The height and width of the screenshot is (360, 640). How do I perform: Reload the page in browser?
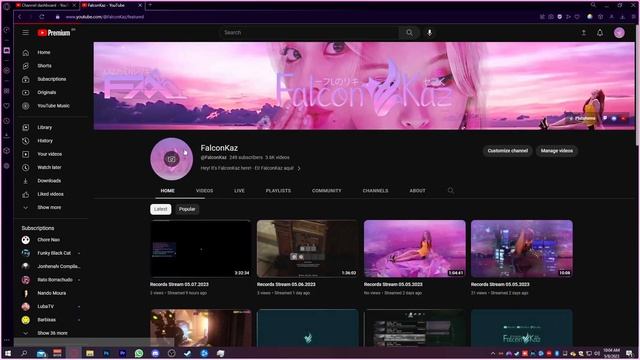click(x=42, y=17)
